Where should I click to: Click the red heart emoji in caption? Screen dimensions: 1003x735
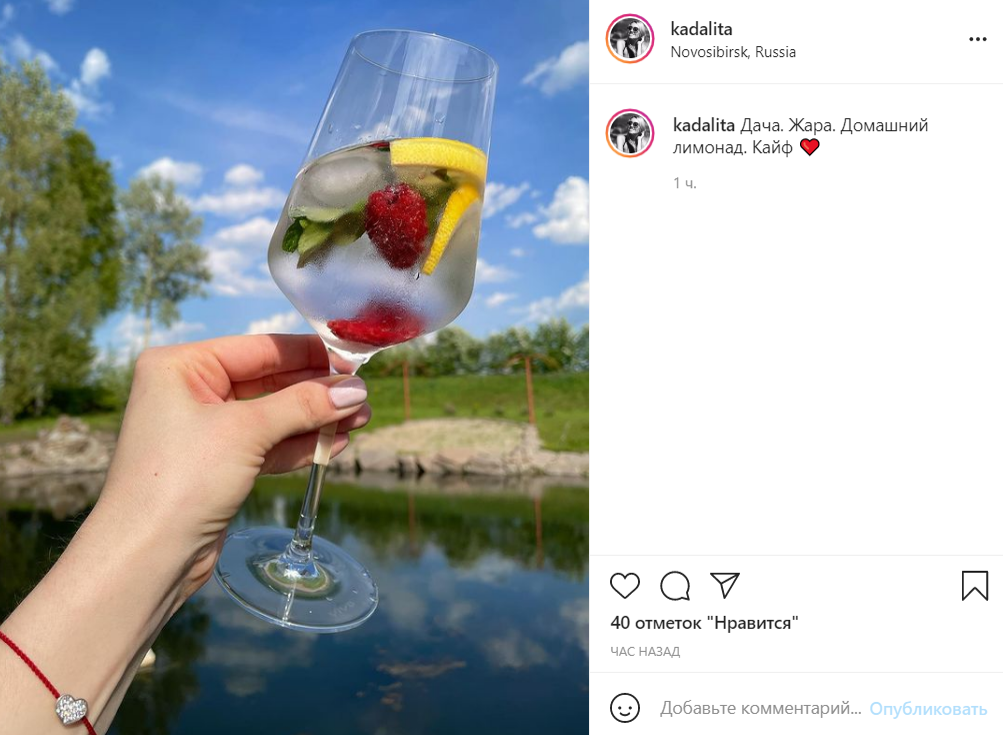[x=809, y=147]
